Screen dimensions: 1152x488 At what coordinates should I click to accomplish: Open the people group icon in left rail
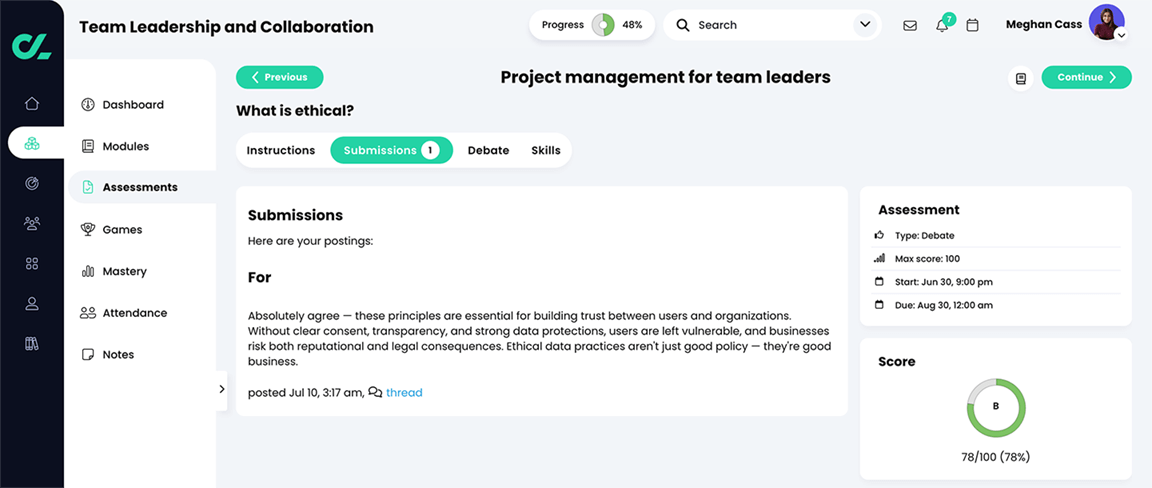(x=32, y=223)
